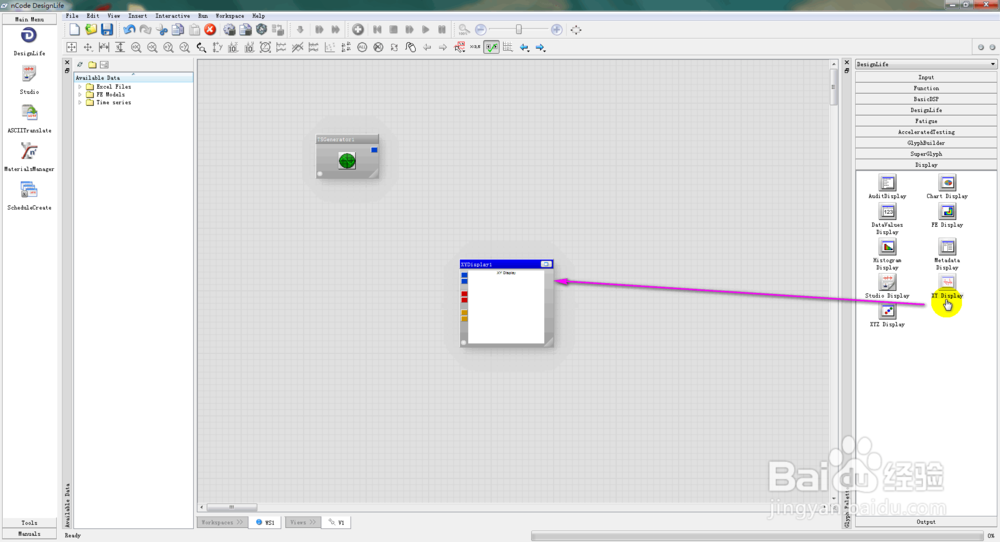
Task: Click the XYDisplay1 glyph title bar
Action: 506,264
